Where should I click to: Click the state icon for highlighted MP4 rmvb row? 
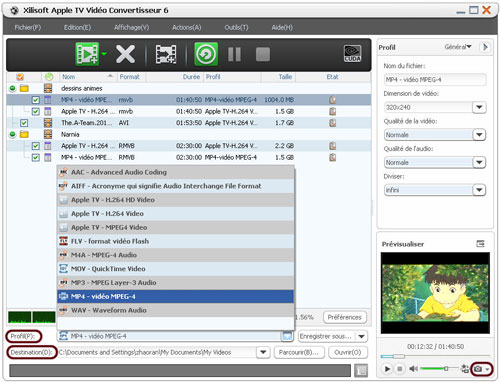click(332, 100)
